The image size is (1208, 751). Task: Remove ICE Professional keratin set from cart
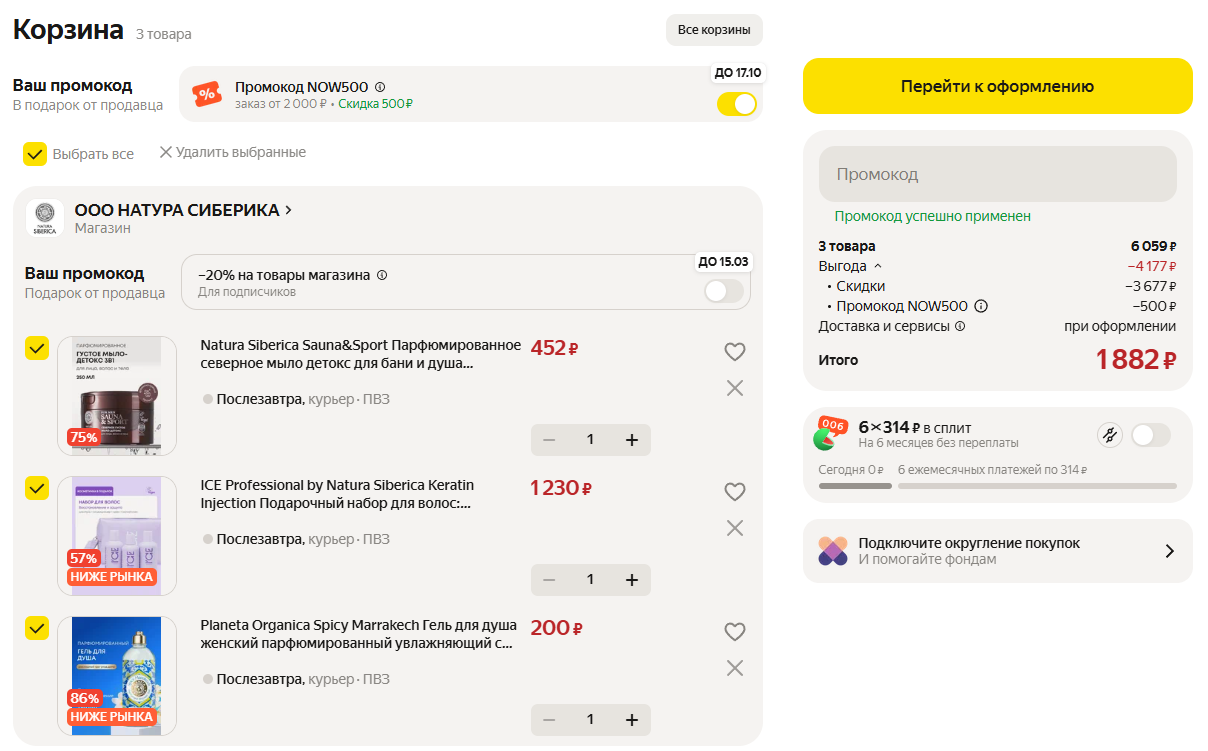[735, 527]
